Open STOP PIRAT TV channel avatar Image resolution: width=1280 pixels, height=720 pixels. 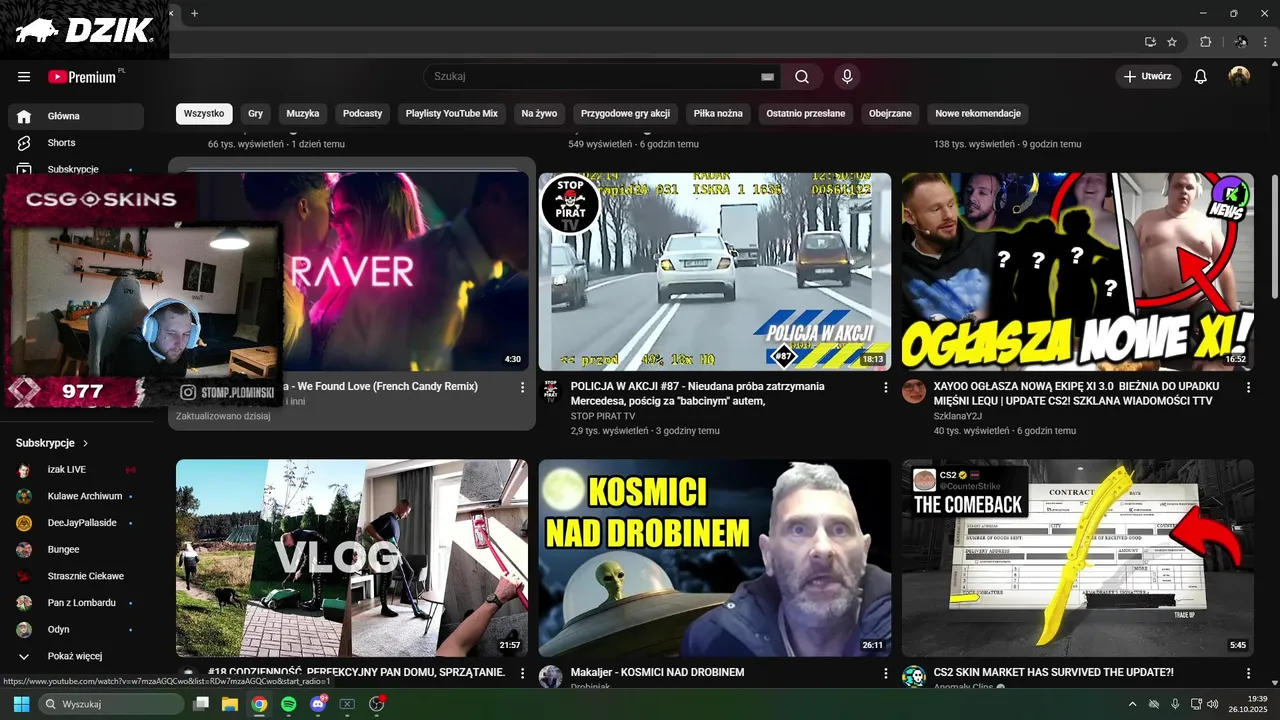(x=550, y=390)
